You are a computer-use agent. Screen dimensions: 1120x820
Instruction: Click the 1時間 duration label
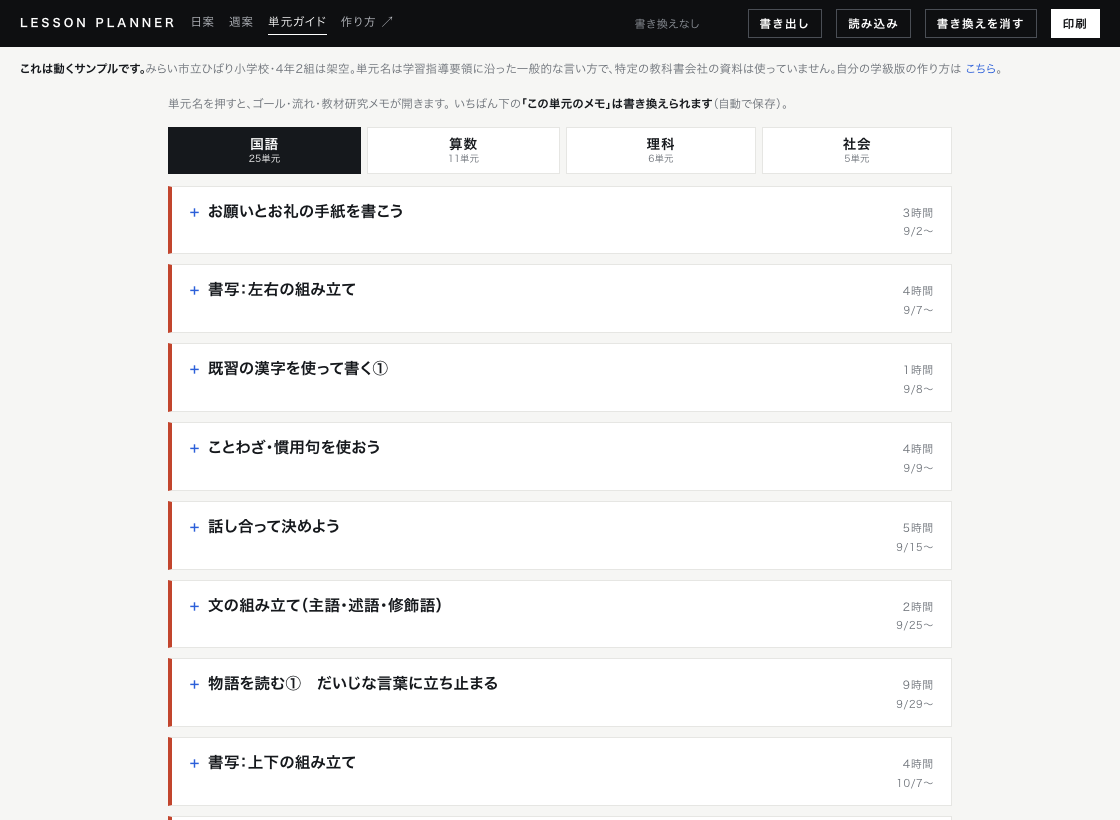click(918, 370)
